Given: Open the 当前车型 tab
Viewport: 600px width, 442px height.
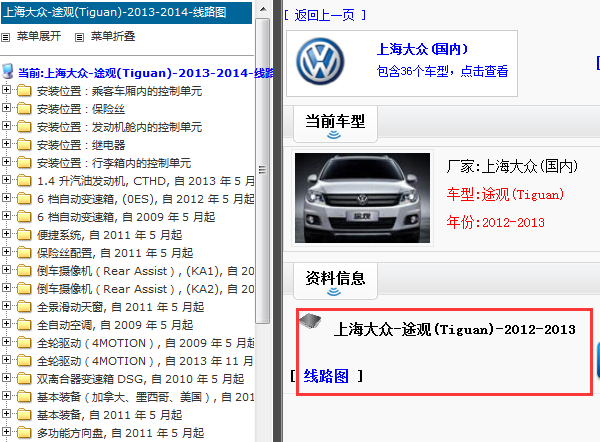Looking at the screenshot, I should pos(335,124).
